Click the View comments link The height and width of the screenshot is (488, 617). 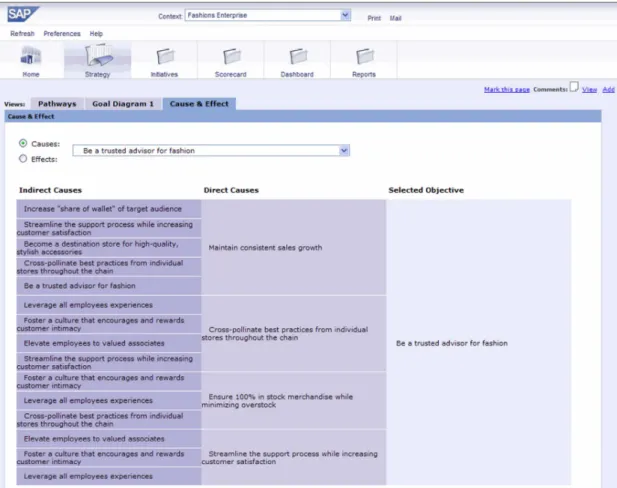point(589,90)
